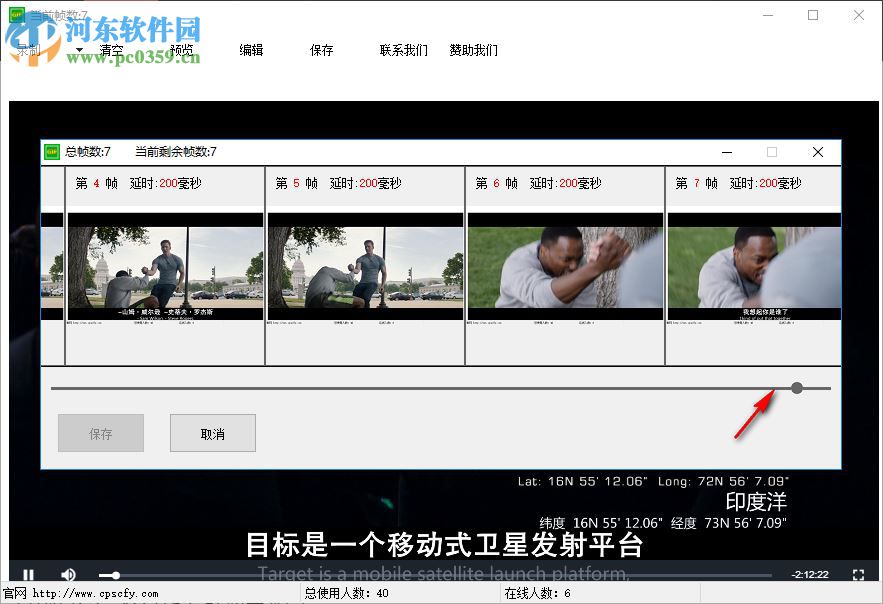Click the frame strip slider track
Screen dimensions: 883x604
point(441,388)
